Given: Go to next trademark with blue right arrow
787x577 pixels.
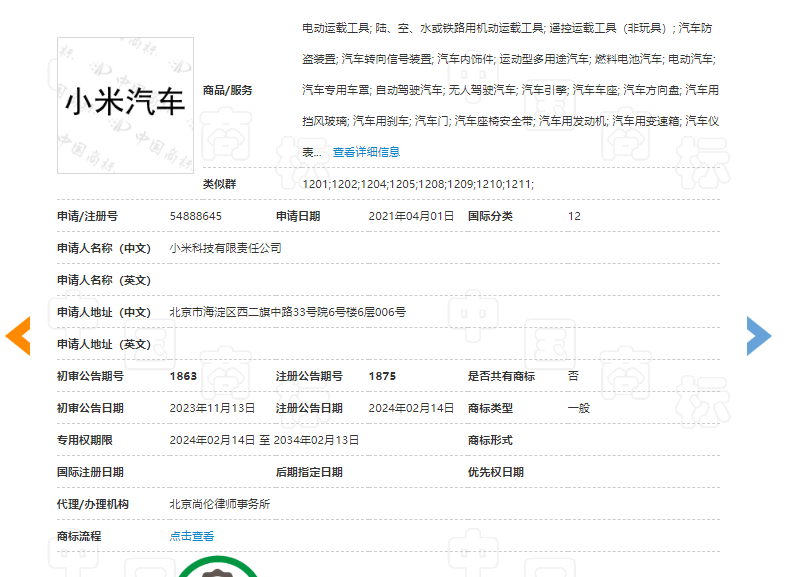Looking at the screenshot, I should (759, 336).
